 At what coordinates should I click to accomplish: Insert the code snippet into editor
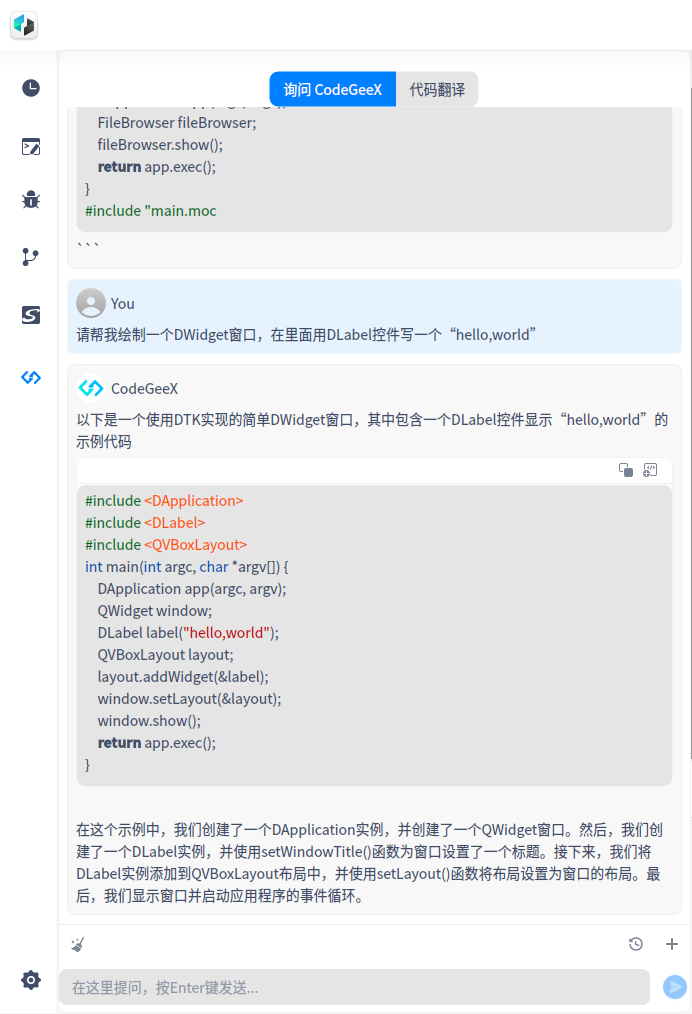point(650,470)
